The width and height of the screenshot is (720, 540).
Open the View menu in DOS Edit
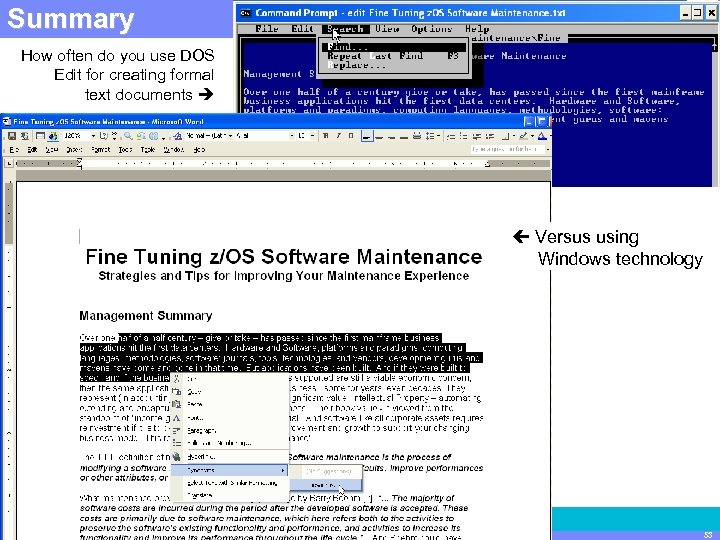tap(387, 29)
